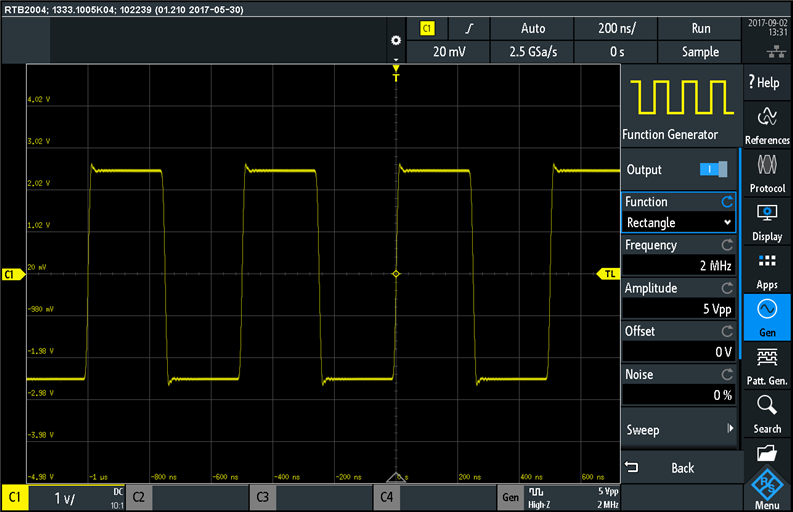Viewport: 793px width, 512px height.
Task: Edit the Frequency 2 MHz field
Action: tap(679, 265)
